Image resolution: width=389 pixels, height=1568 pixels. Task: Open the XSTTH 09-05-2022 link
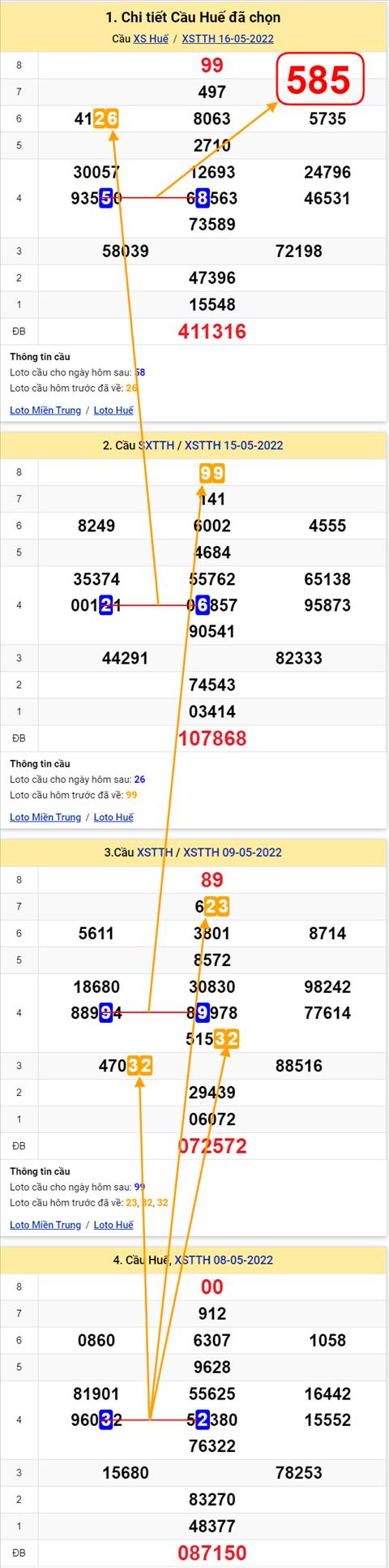[233, 853]
